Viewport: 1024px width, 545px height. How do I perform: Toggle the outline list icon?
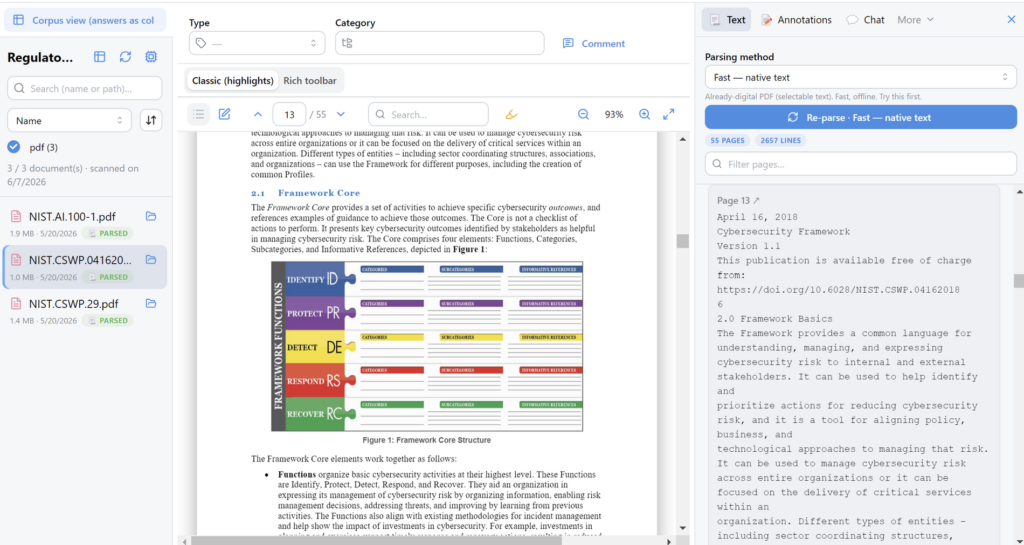199,114
